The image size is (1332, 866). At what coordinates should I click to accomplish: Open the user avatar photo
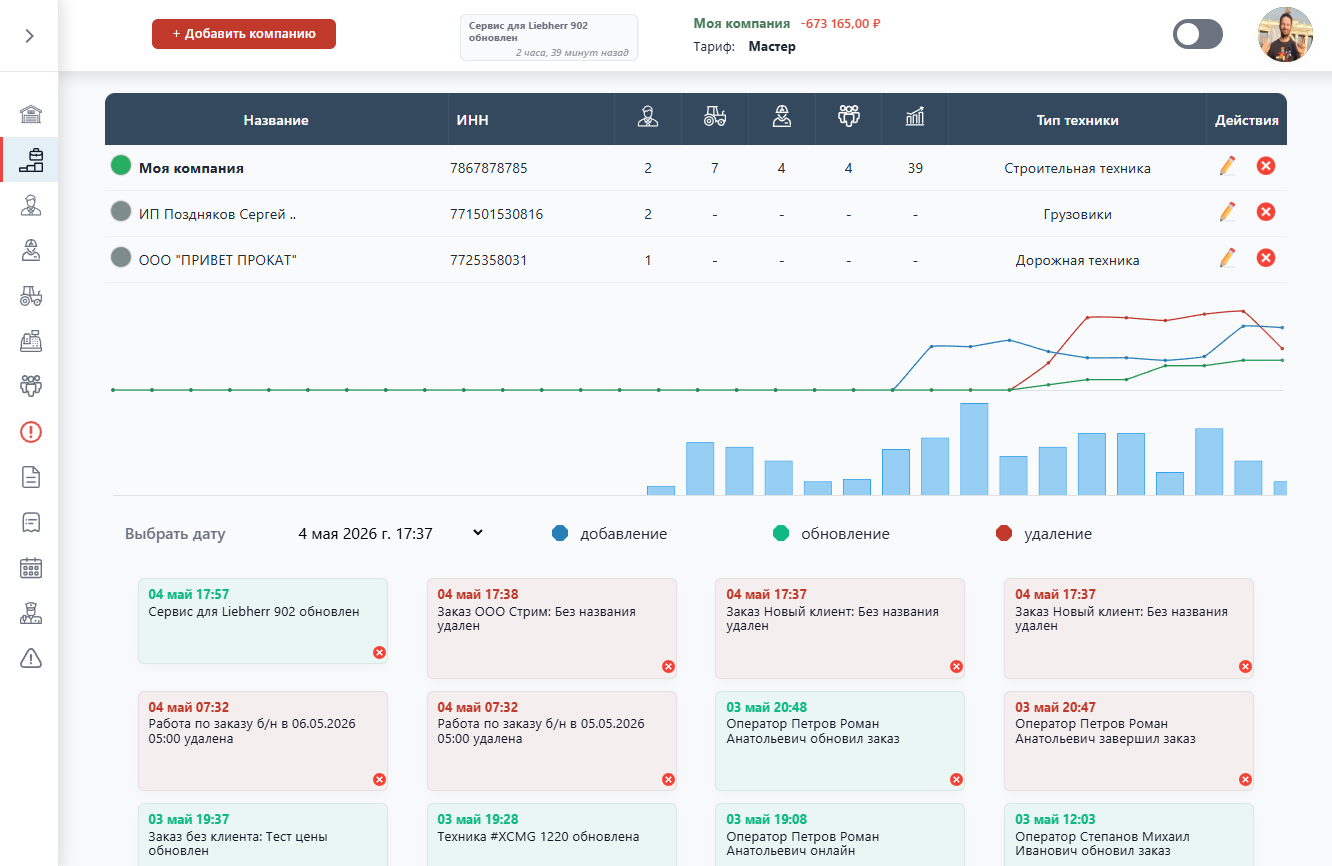1285,35
